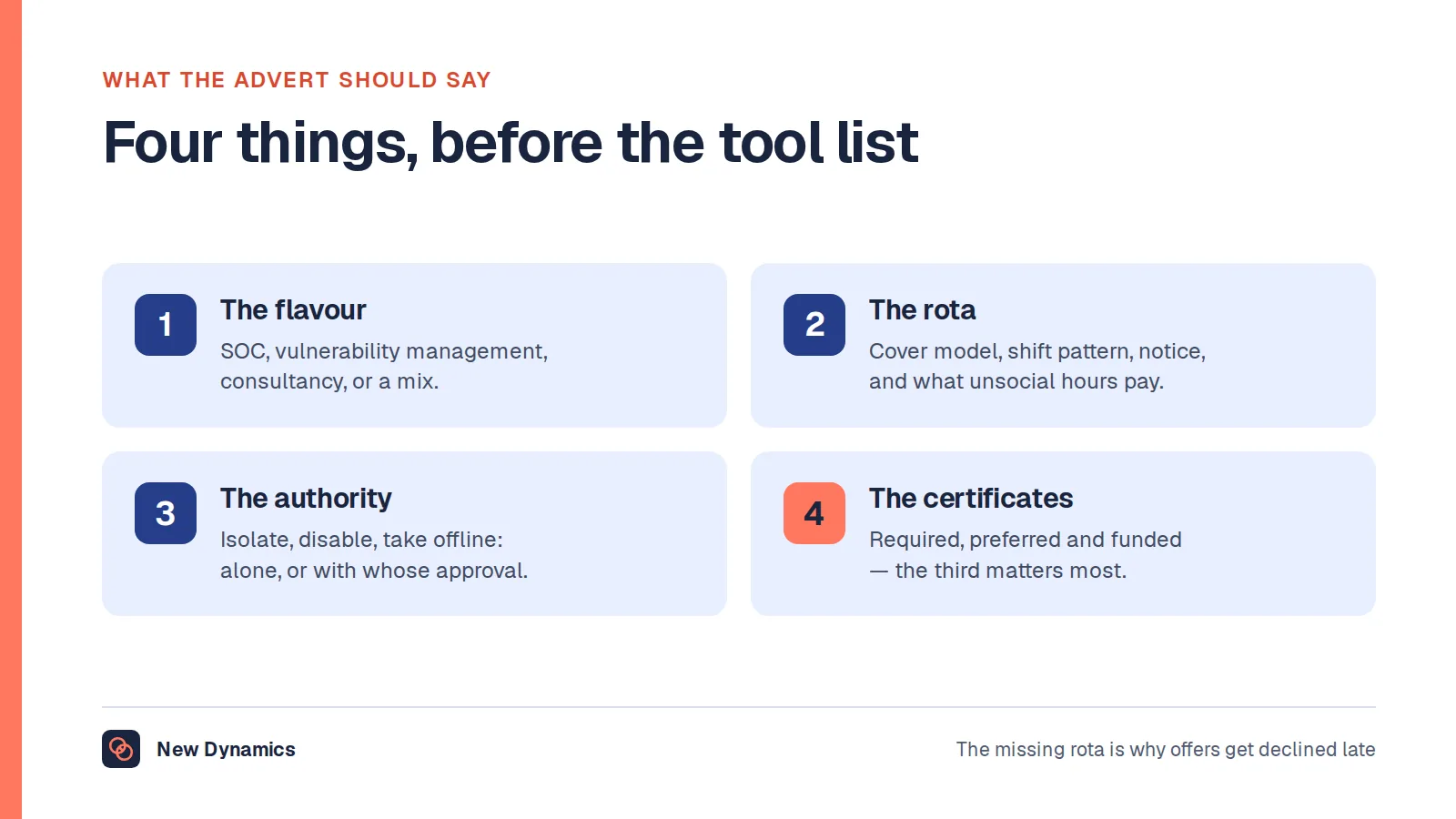Click 'The certificates' card title
The image size is (1456, 819).
coord(971,499)
